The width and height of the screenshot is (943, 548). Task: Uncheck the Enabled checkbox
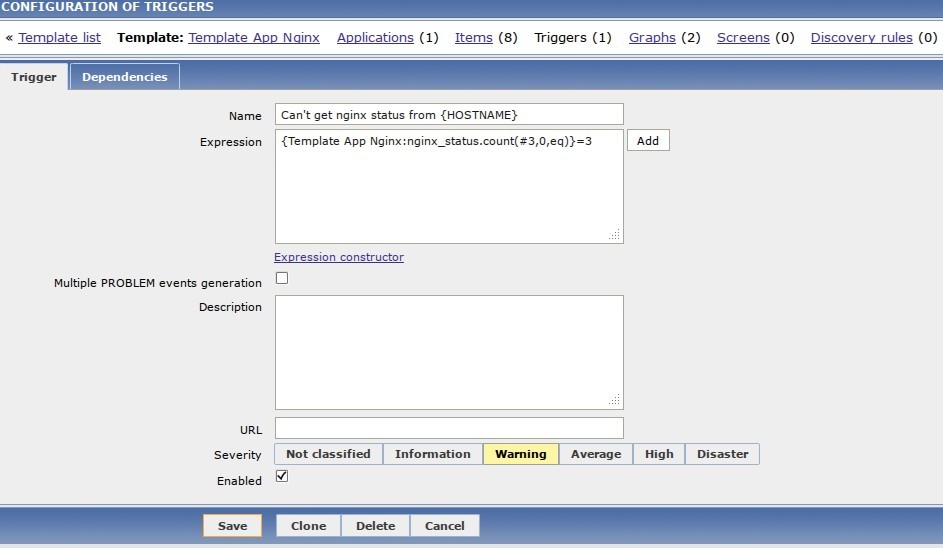(x=281, y=476)
